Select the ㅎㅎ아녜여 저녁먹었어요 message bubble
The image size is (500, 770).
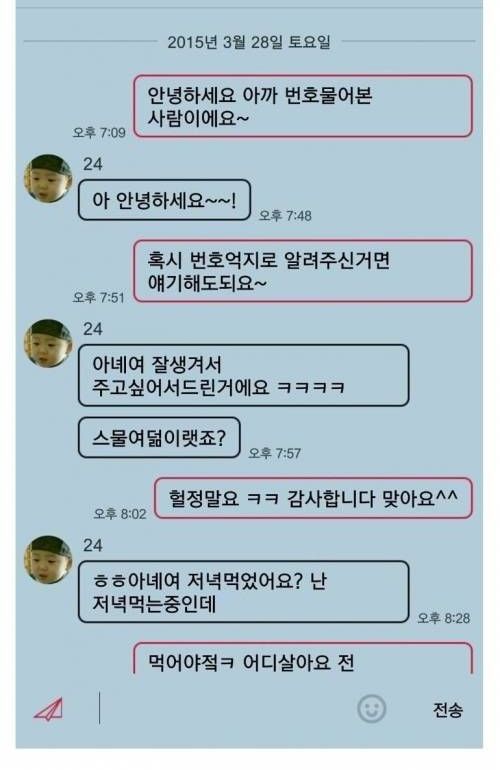tap(243, 592)
